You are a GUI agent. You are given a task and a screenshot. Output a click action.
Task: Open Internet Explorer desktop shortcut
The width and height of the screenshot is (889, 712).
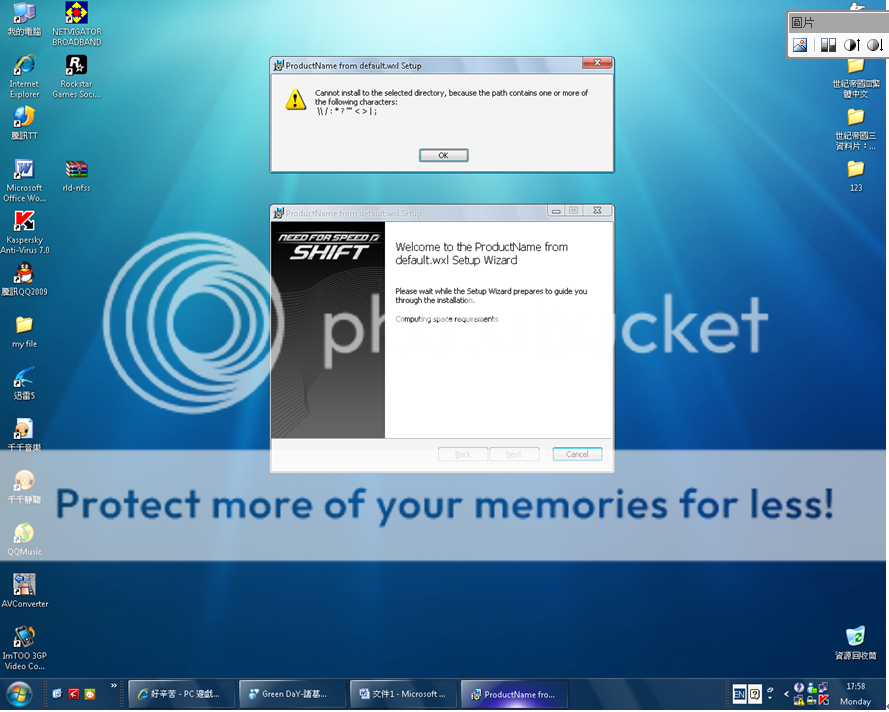(24, 68)
